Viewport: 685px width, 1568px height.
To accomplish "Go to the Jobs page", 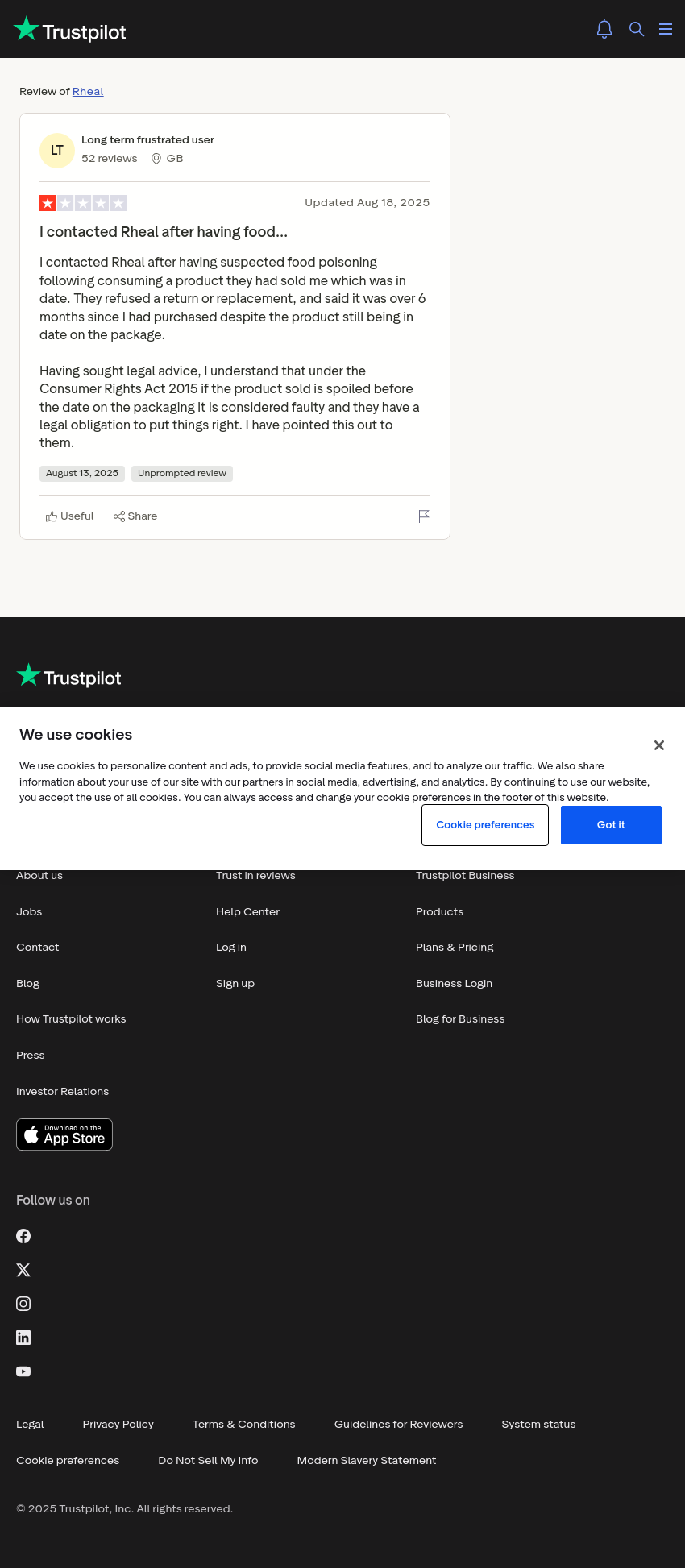I will point(29,912).
